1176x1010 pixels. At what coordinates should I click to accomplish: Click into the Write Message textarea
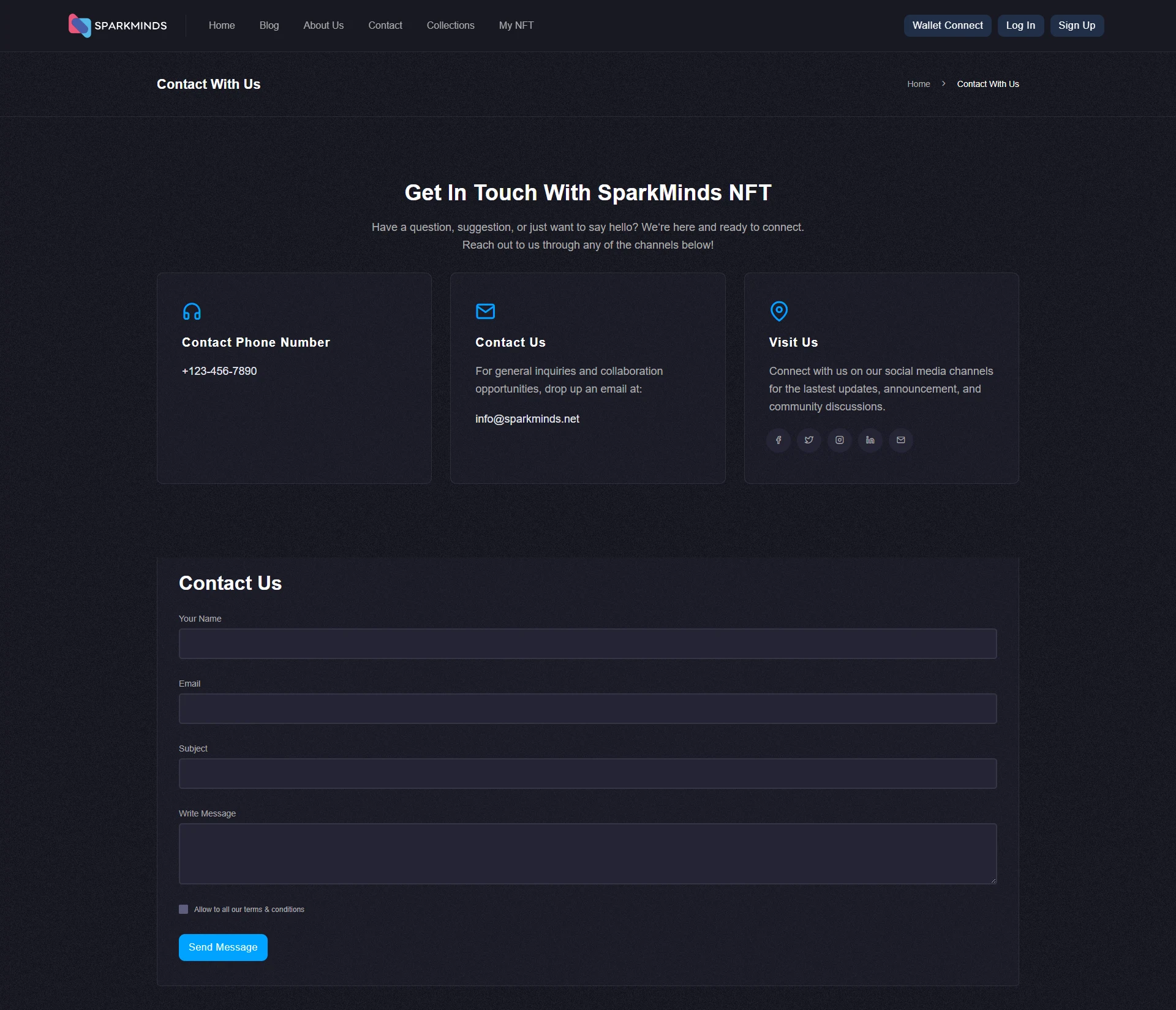point(587,853)
